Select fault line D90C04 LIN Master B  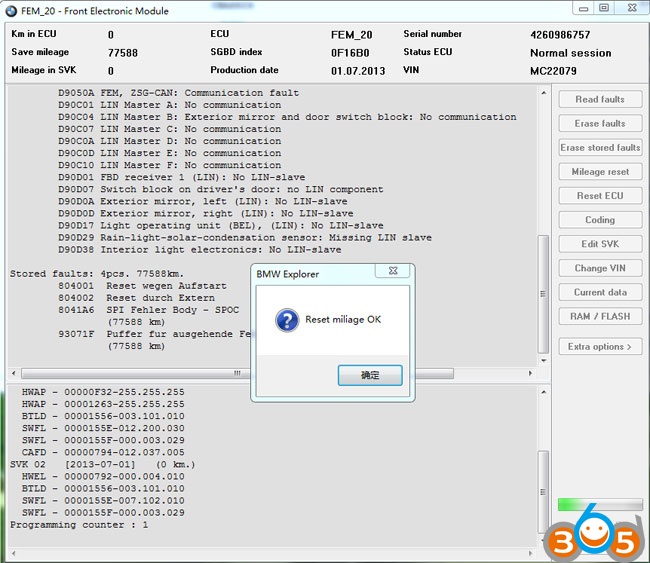287,117
